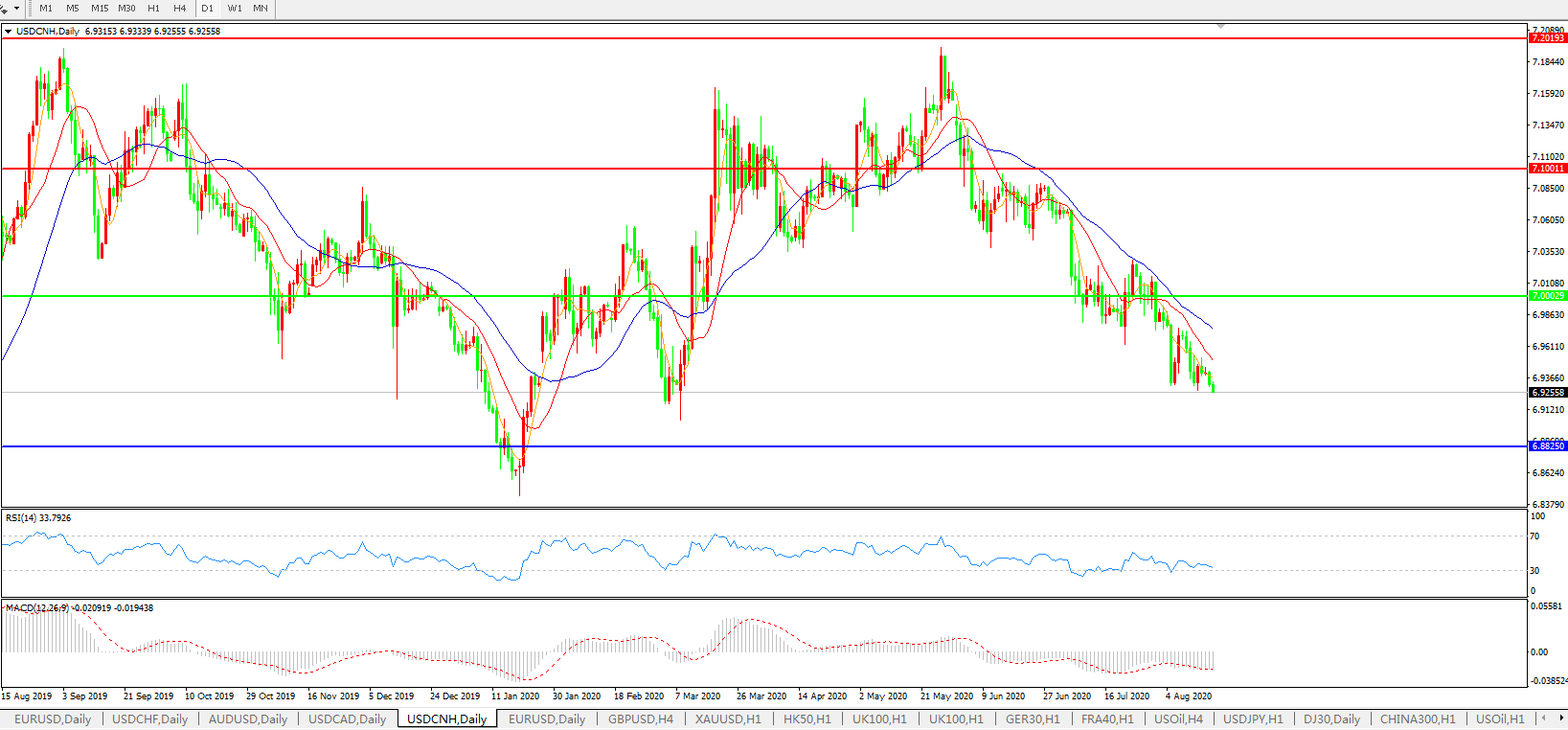Select MN monthly timeframe
The width and height of the screenshot is (1568, 730).
[x=261, y=9]
